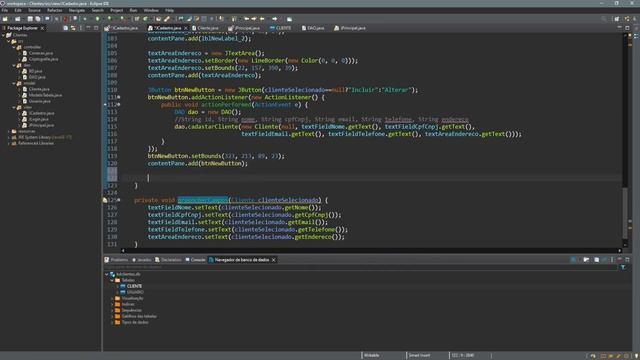Close the active JCadastro.java tab
Screen dimensions: 640x360
pos(186,28)
